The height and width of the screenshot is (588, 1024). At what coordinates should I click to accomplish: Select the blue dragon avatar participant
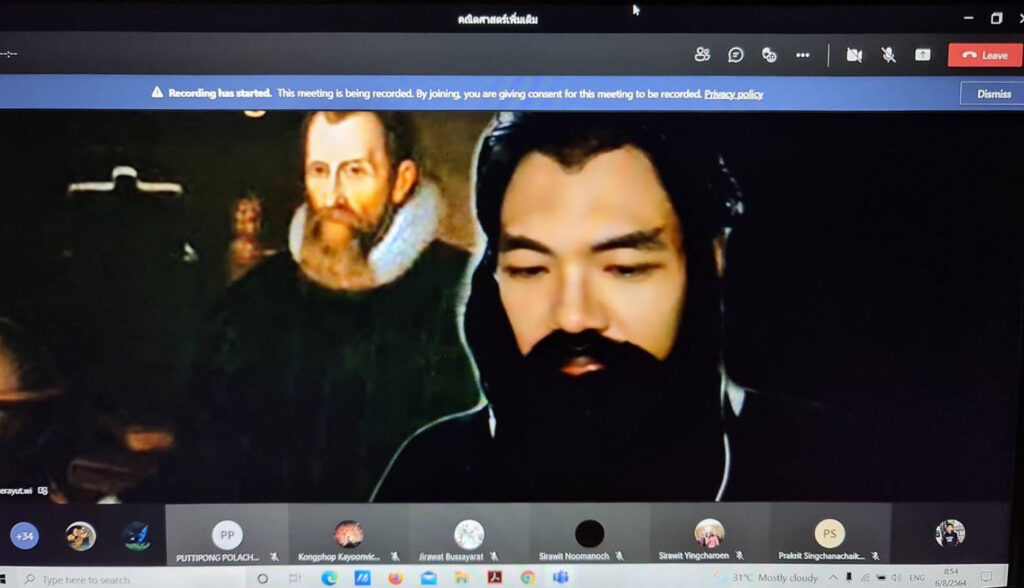pyautogui.click(x=136, y=536)
